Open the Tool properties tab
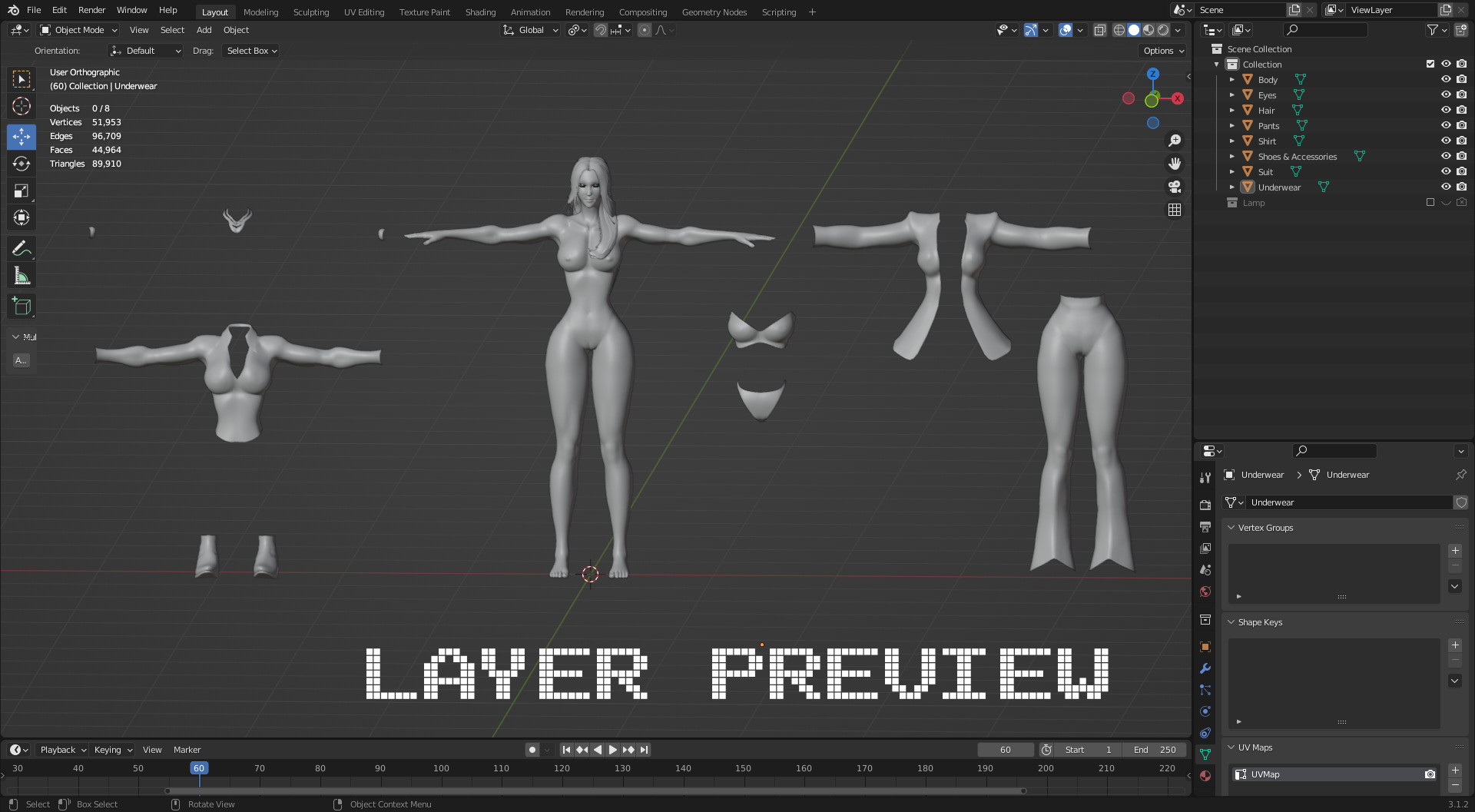 click(x=1205, y=477)
